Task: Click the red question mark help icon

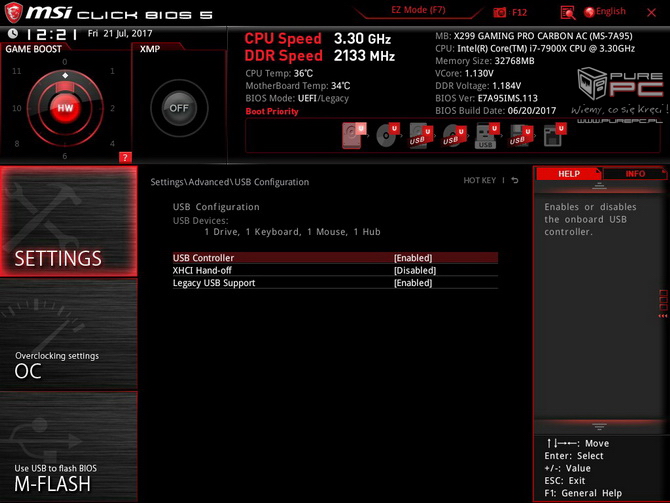Action: [125, 157]
